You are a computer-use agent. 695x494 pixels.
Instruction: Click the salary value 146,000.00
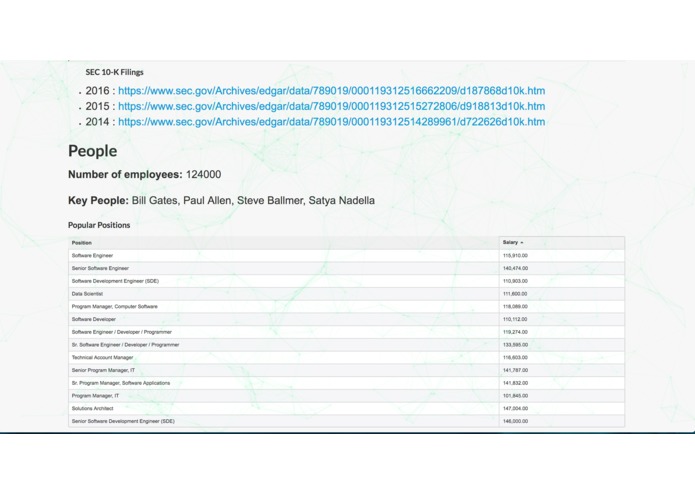pos(515,421)
